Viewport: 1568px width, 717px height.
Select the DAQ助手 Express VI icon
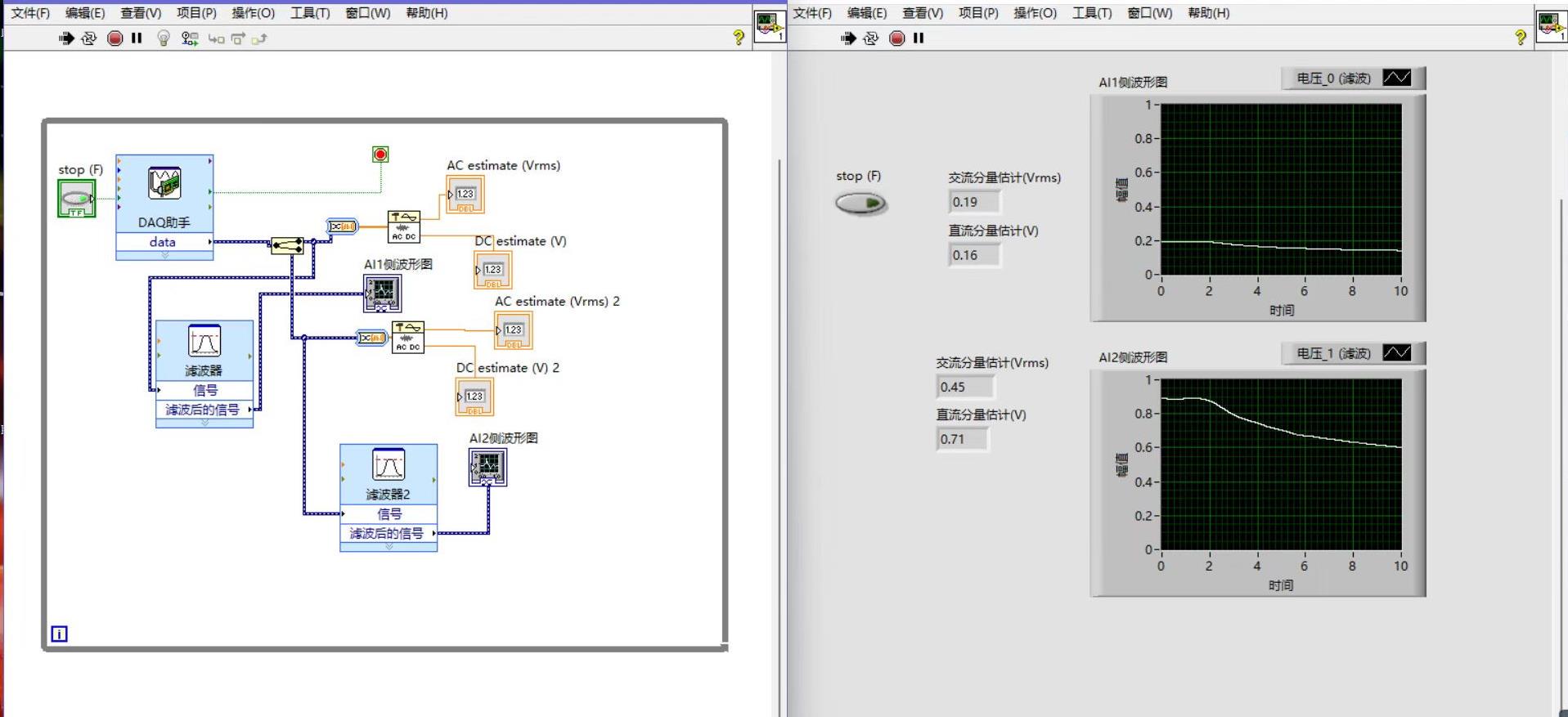click(x=164, y=183)
